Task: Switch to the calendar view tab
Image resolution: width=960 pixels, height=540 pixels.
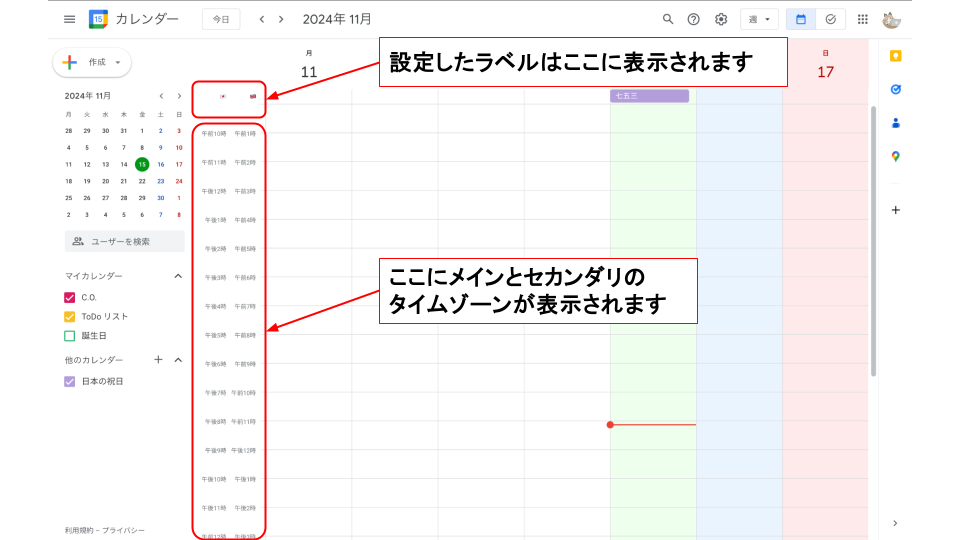Action: (x=801, y=19)
